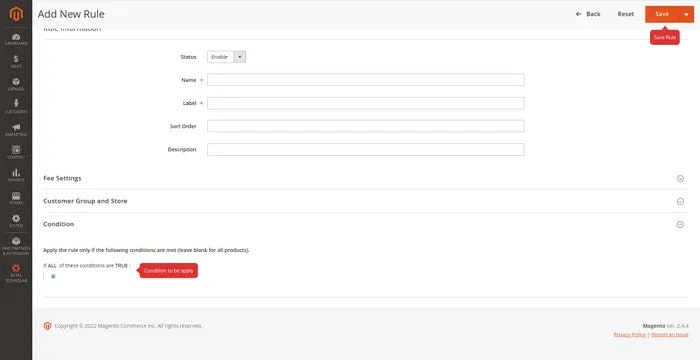700x360 pixels.
Task: Open the Status dropdown set to Enable
Action: point(226,57)
